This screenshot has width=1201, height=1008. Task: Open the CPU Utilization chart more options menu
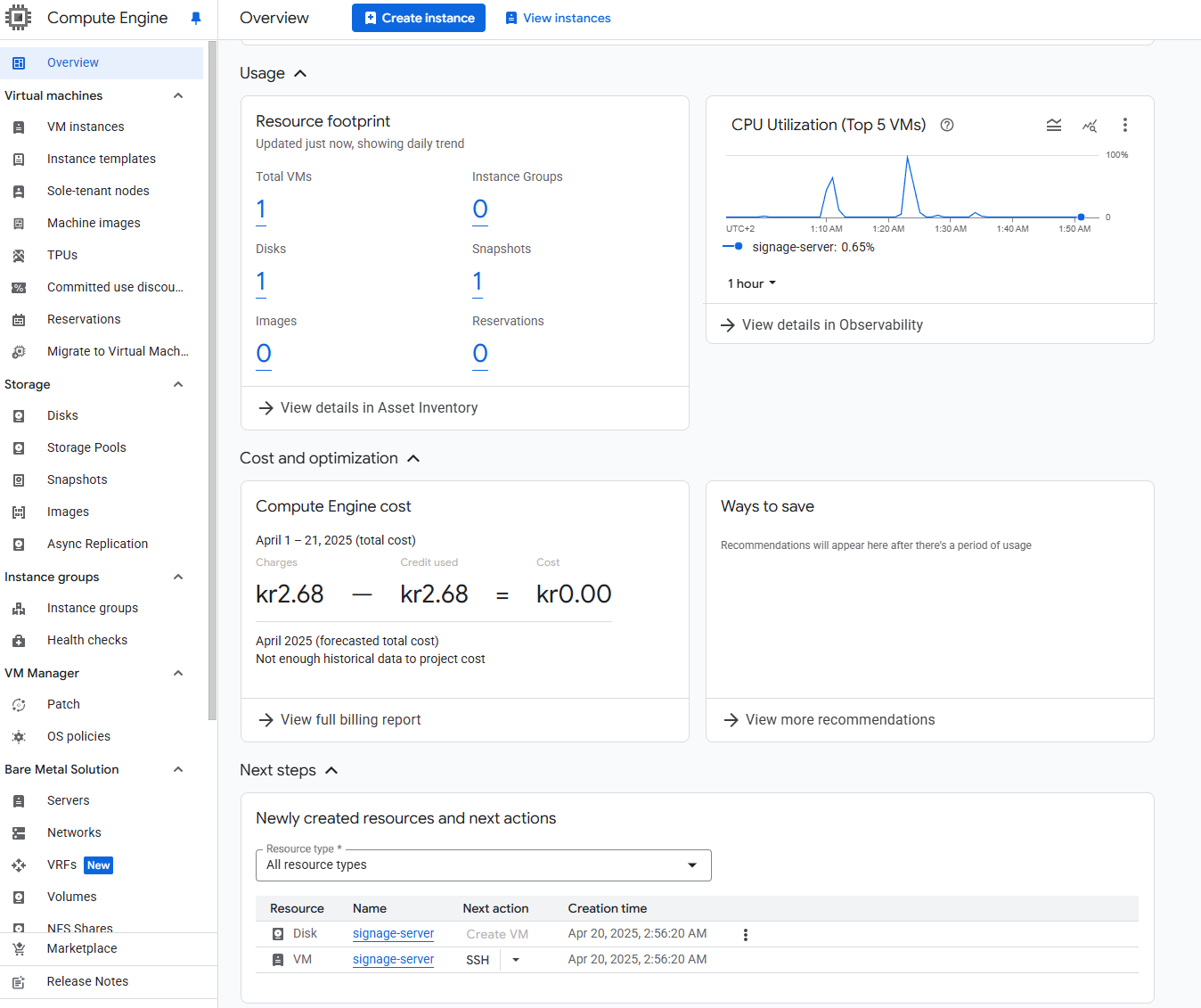pos(1125,125)
